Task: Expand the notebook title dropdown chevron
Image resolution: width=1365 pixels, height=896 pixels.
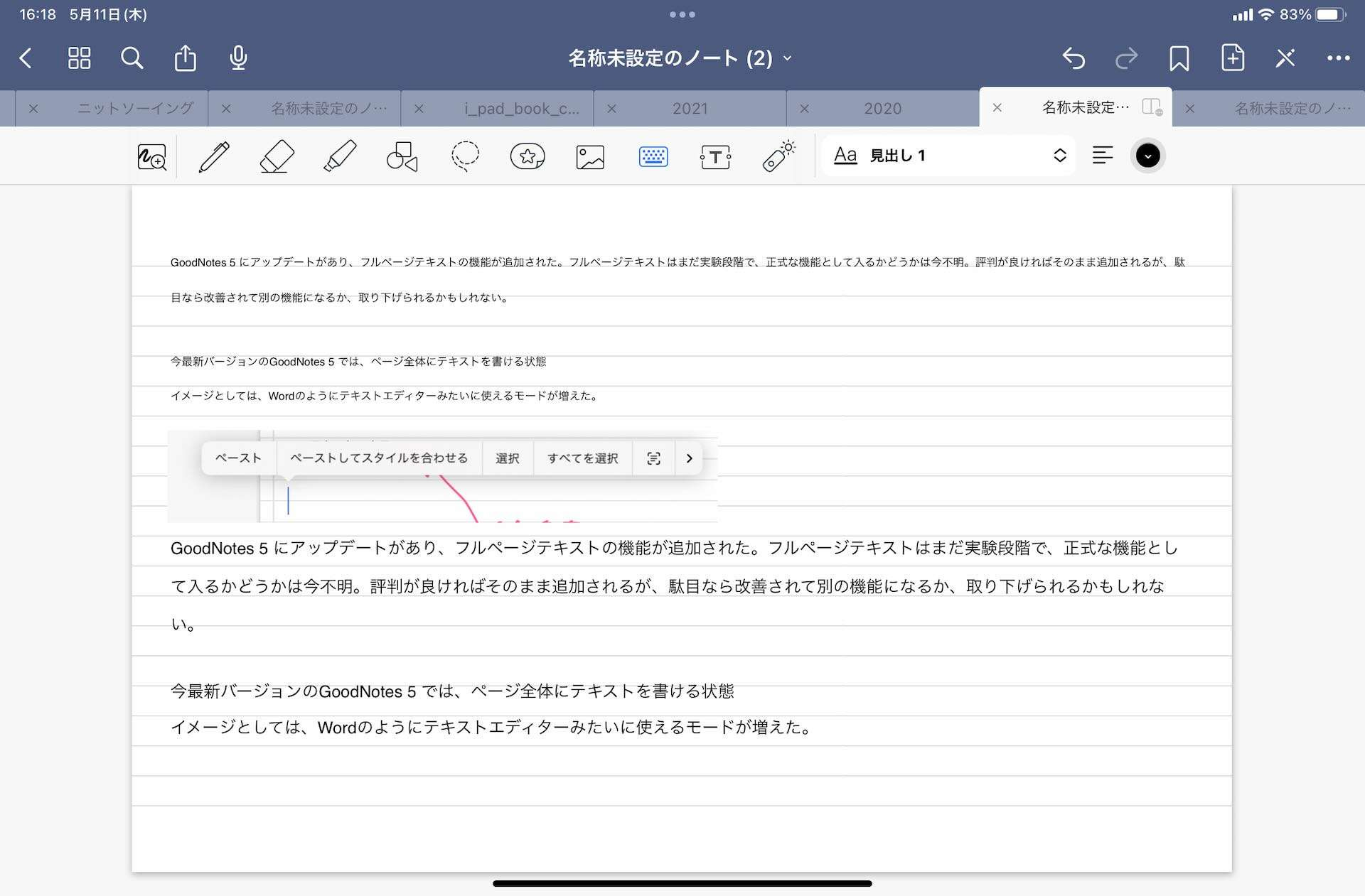Action: click(788, 58)
